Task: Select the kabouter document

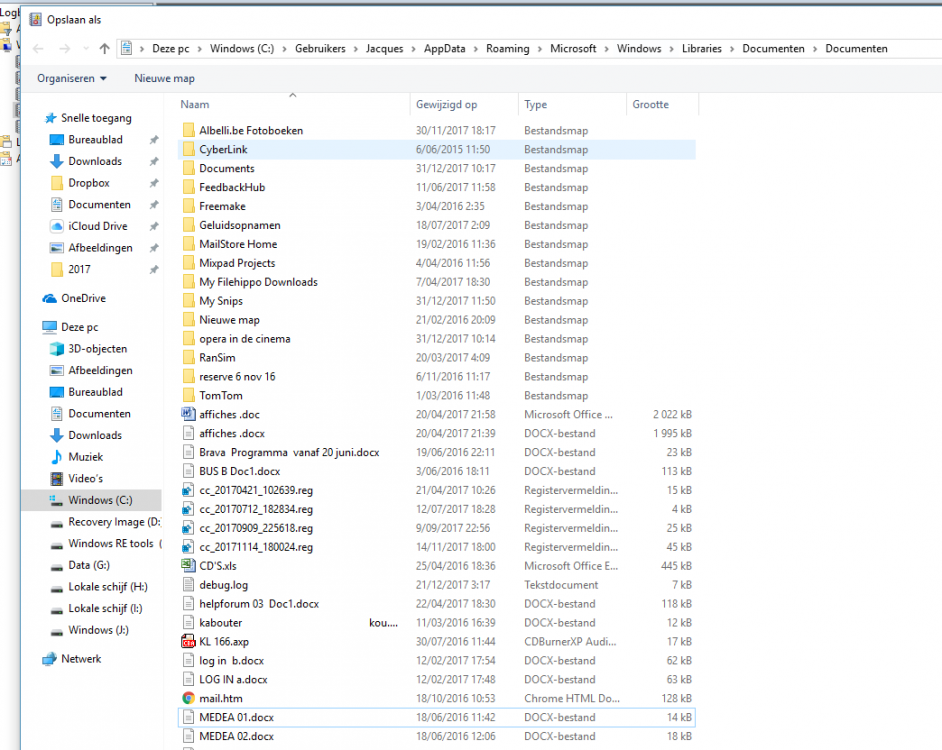Action: point(437,623)
